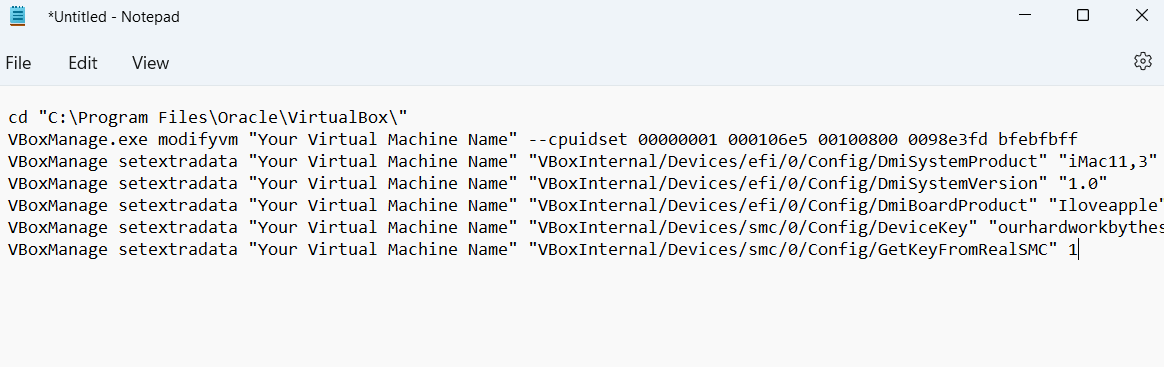Click the "iMac11,3" value

(x=1108, y=161)
